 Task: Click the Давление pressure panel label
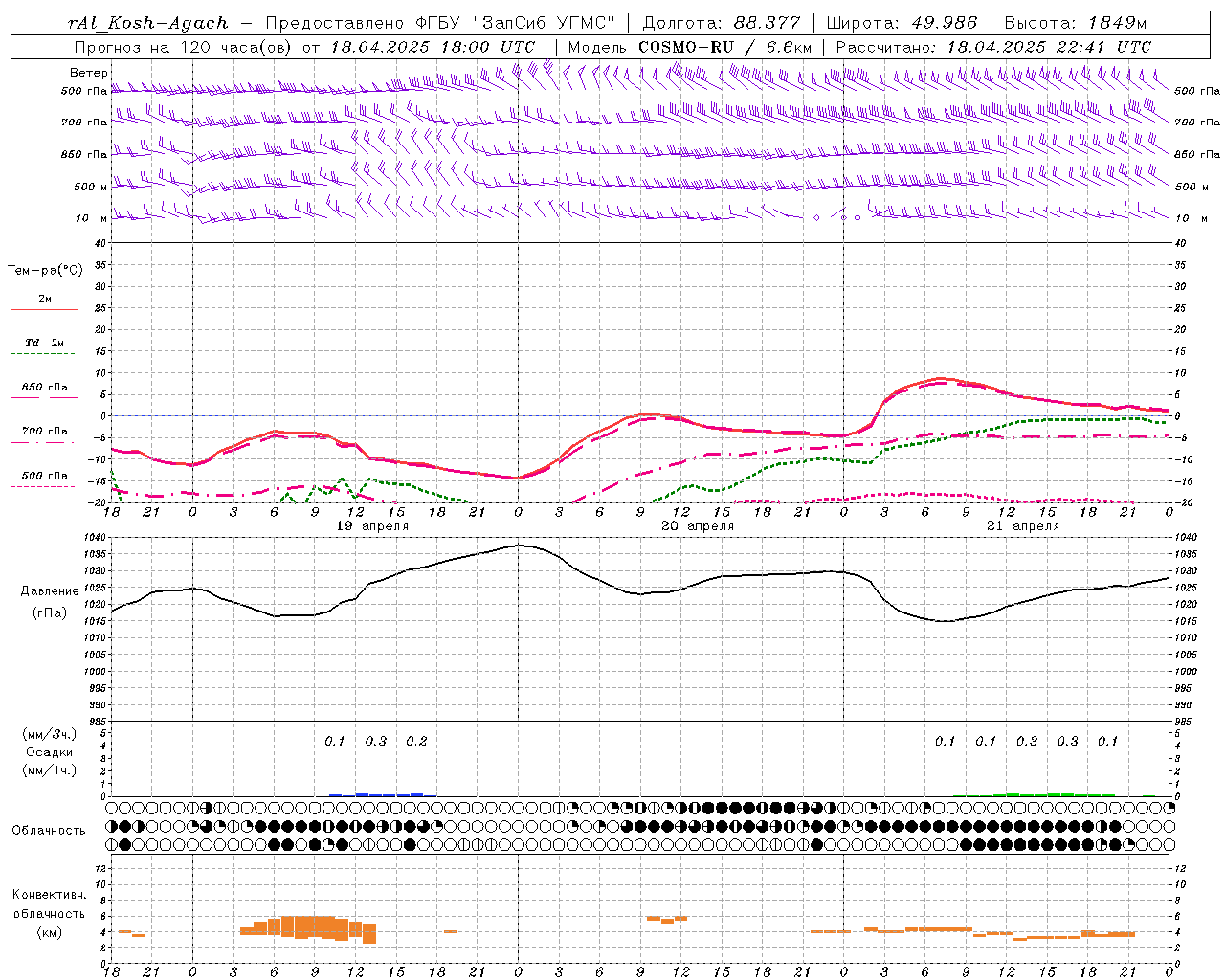click(x=50, y=591)
